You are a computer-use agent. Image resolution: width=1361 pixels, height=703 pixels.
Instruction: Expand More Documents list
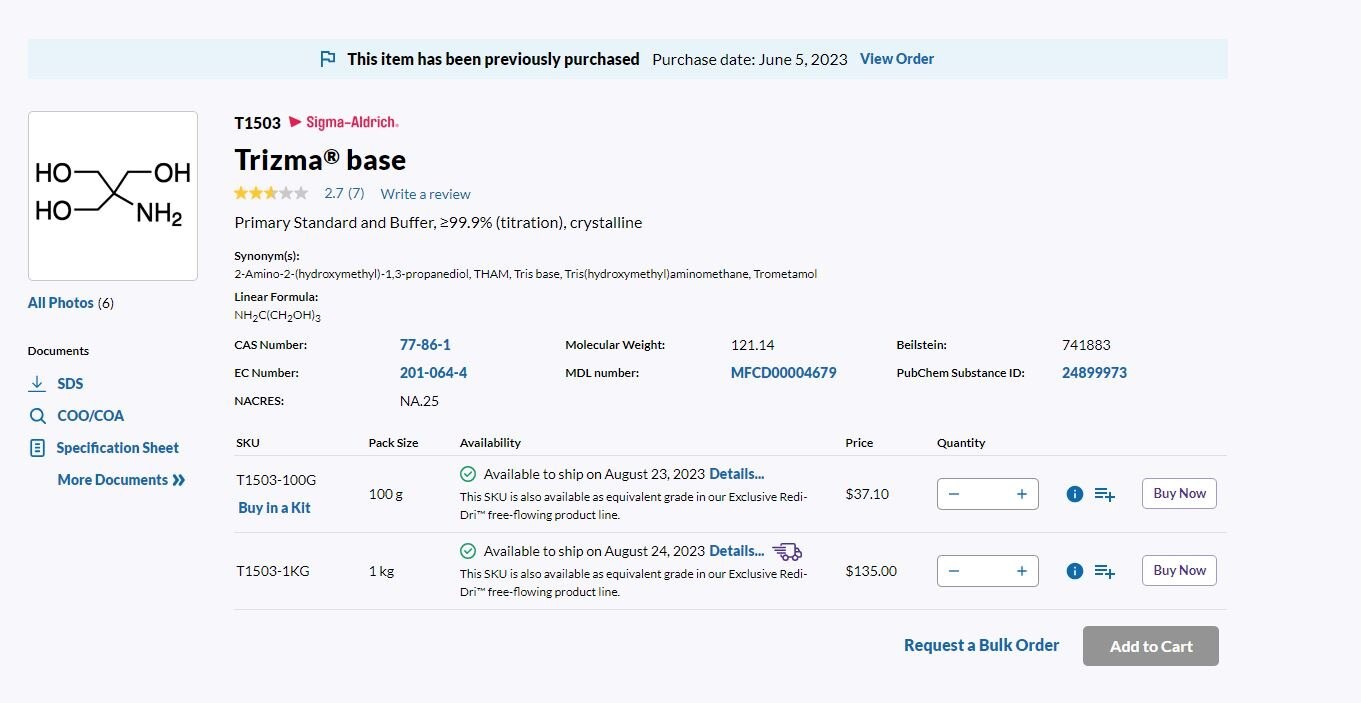coord(121,480)
